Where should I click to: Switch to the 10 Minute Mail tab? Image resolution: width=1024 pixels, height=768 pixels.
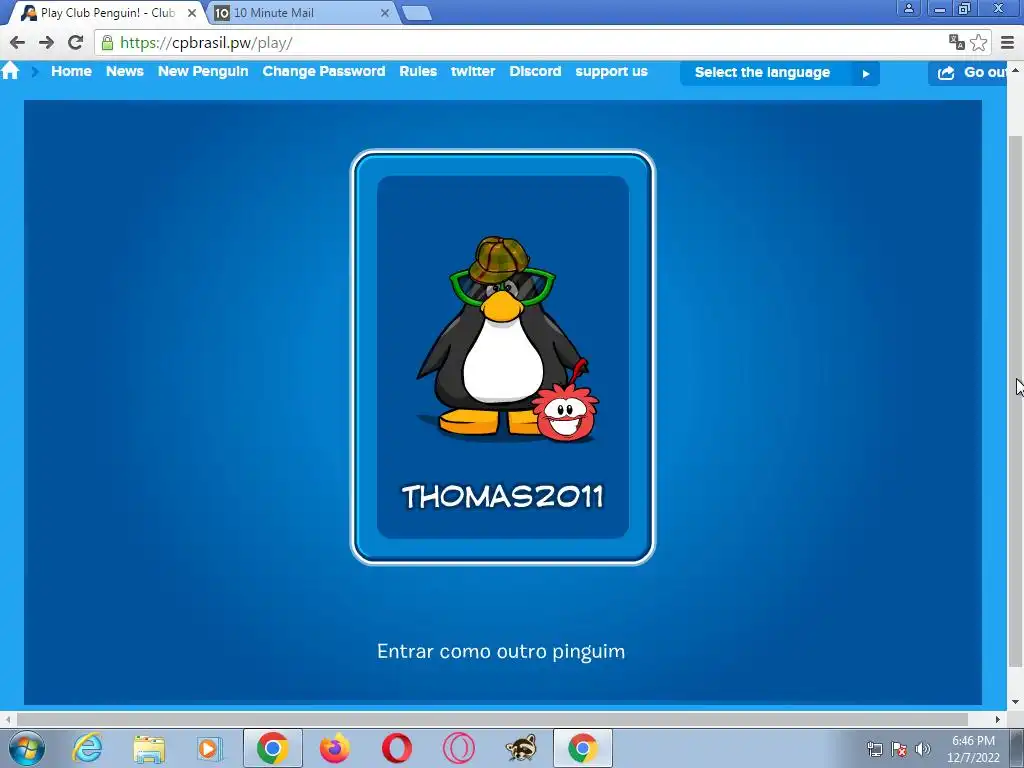302,12
